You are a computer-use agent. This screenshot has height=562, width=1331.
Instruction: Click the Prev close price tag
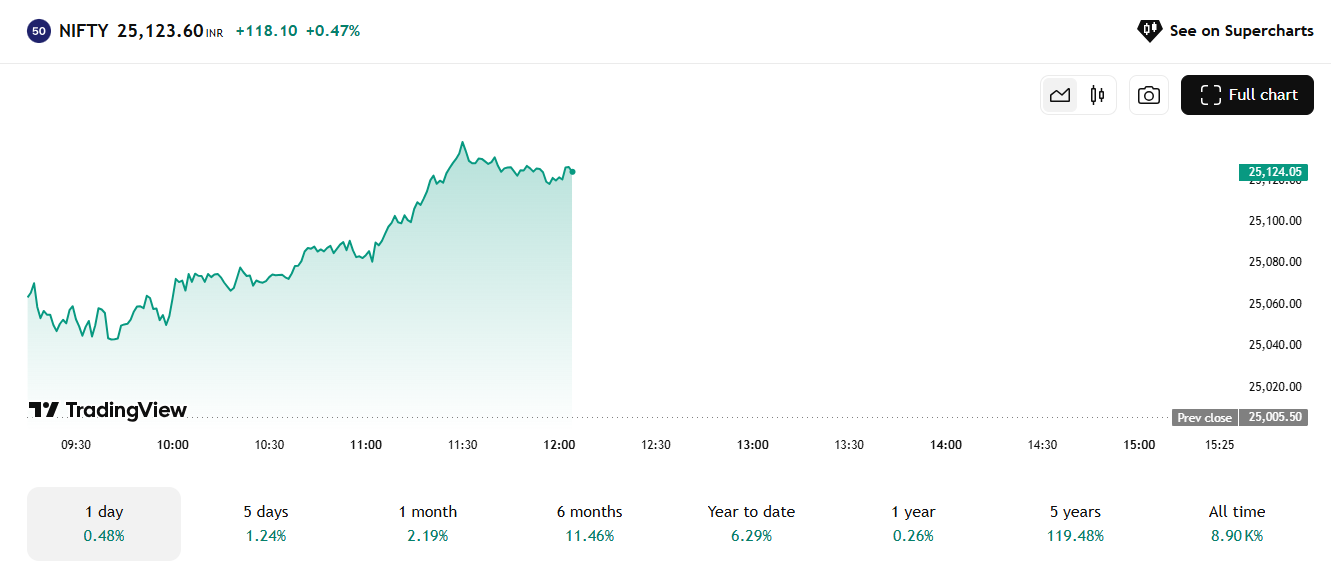[1204, 418]
